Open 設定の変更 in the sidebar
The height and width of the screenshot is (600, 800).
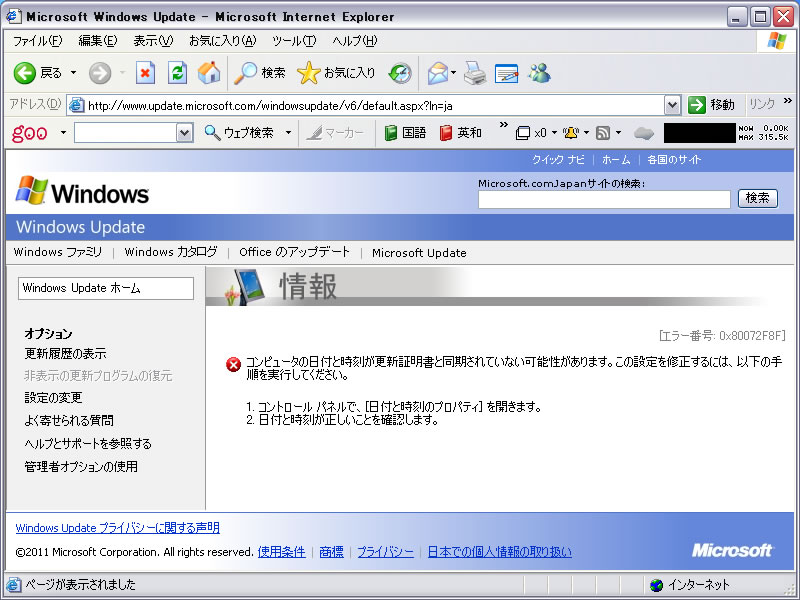click(53, 398)
